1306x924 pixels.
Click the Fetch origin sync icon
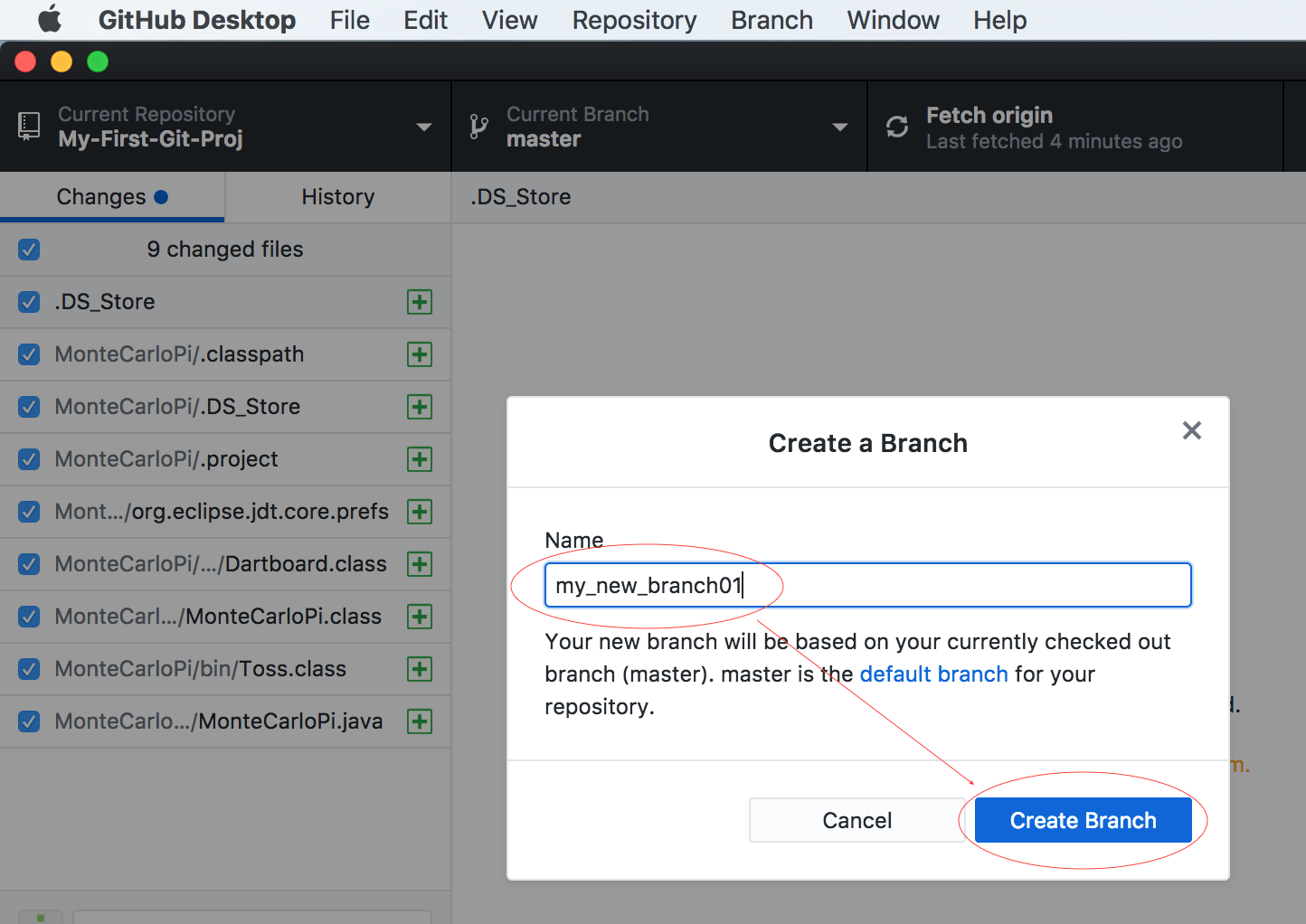(x=897, y=127)
